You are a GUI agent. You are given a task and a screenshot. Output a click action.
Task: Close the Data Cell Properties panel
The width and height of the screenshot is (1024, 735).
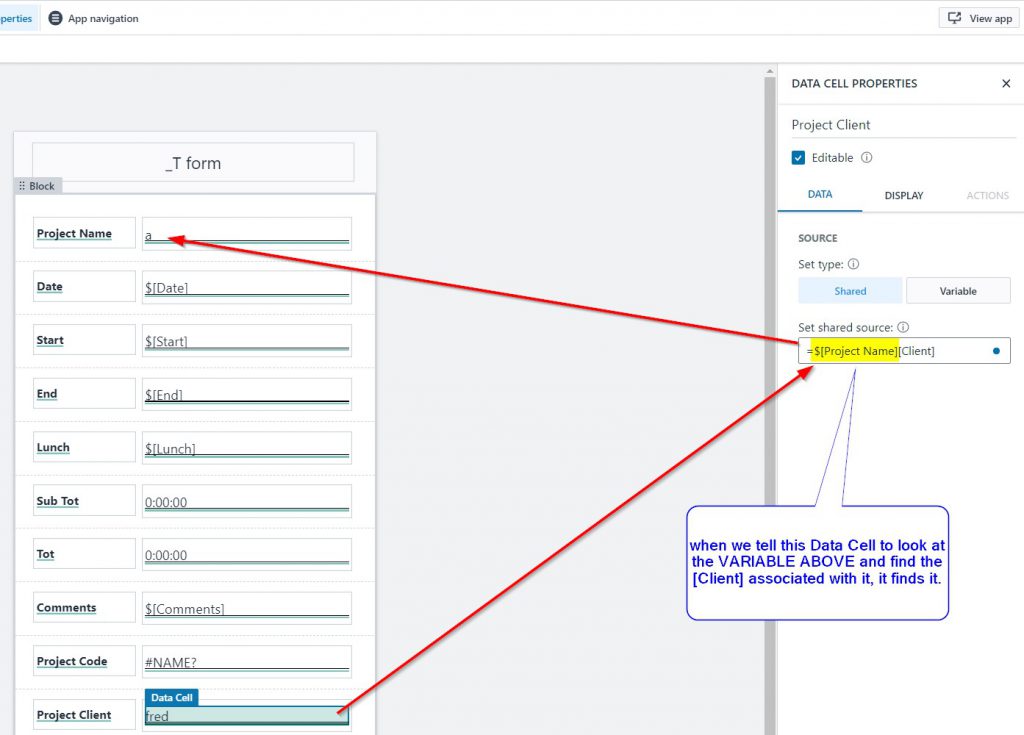pos(1006,84)
